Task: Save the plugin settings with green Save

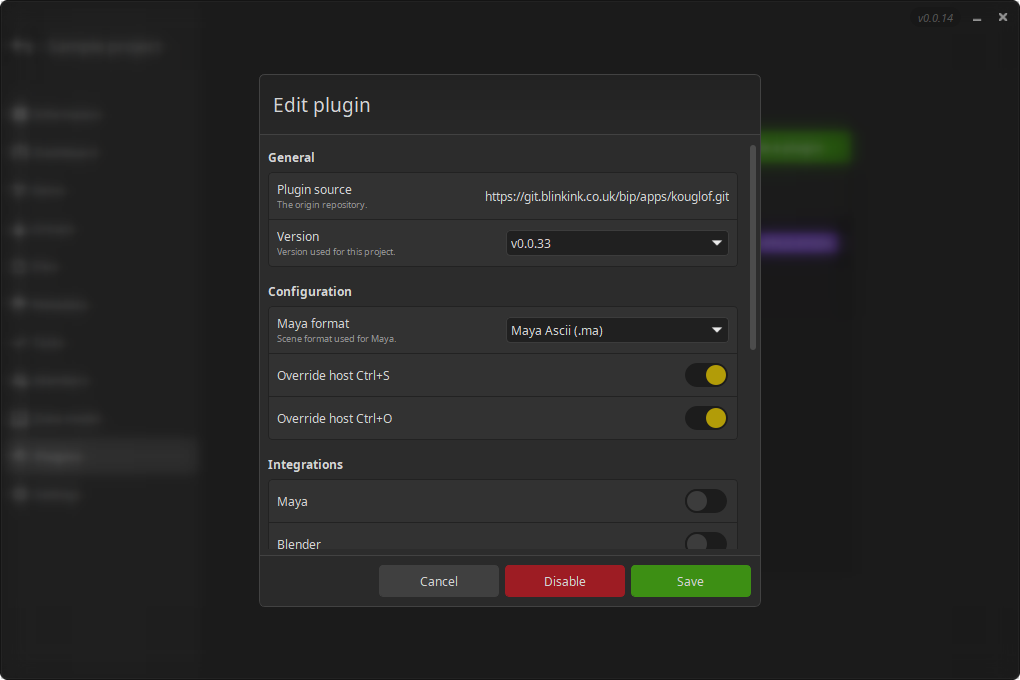Action: (x=690, y=581)
